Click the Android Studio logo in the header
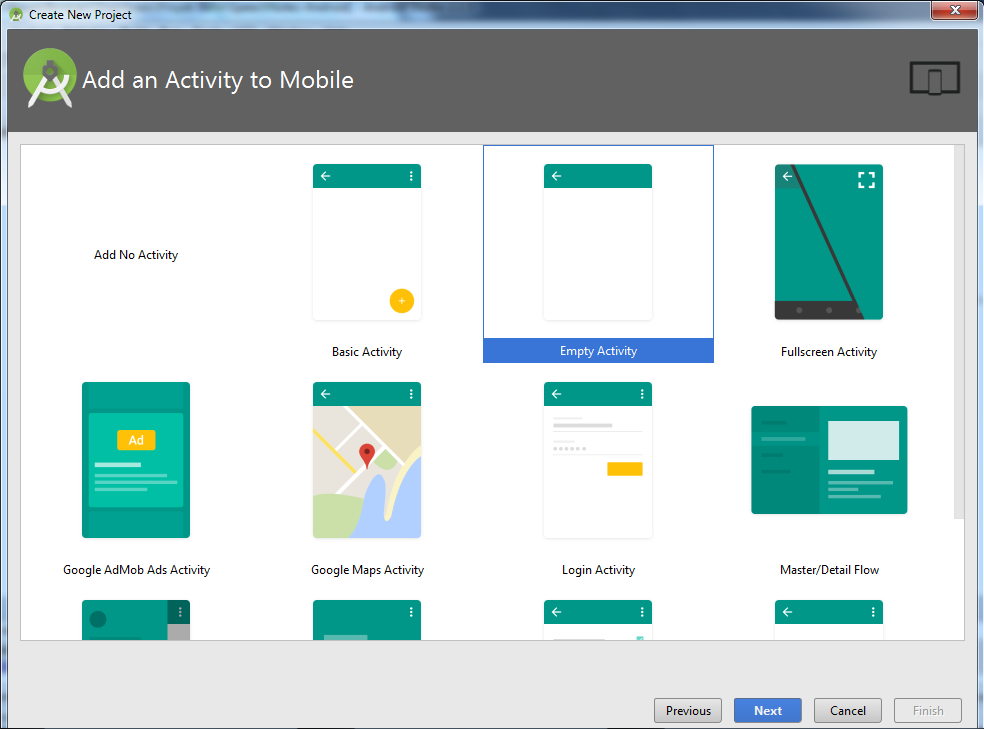This screenshot has height=729, width=984. tap(50, 78)
